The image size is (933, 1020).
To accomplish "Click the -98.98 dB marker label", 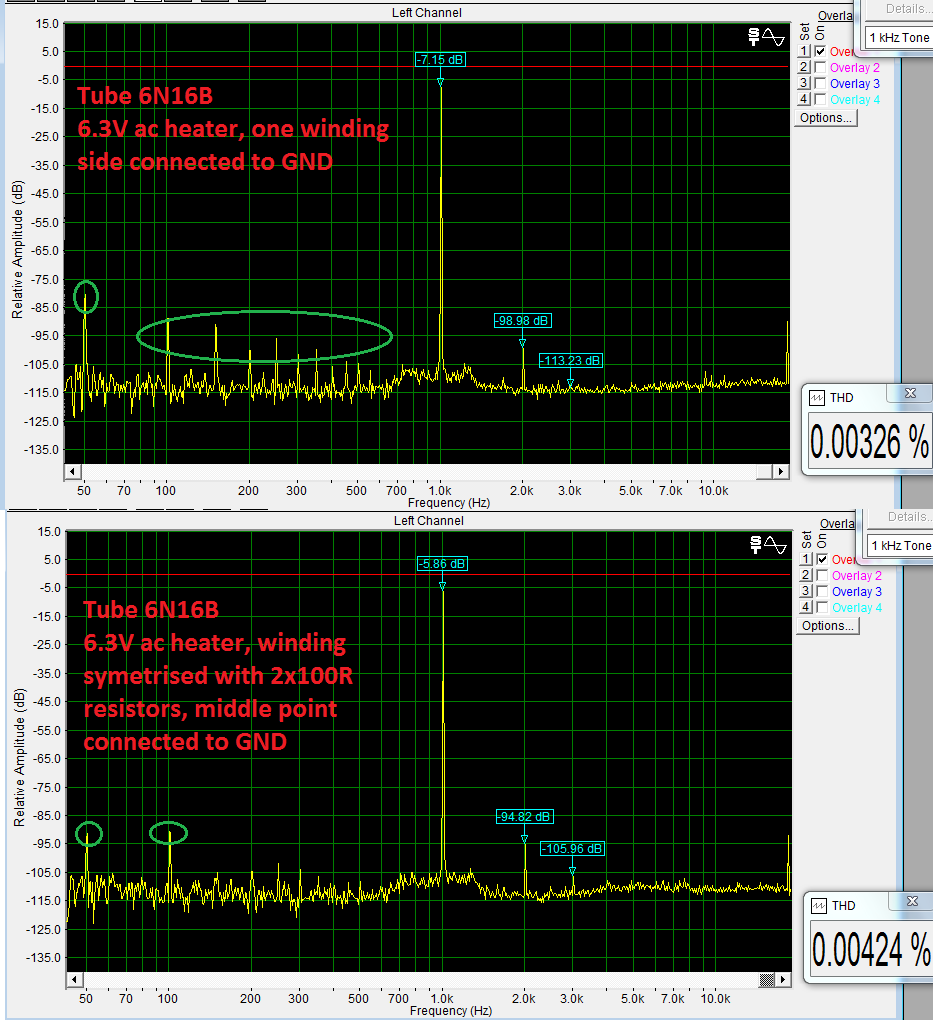I will pos(522,321).
